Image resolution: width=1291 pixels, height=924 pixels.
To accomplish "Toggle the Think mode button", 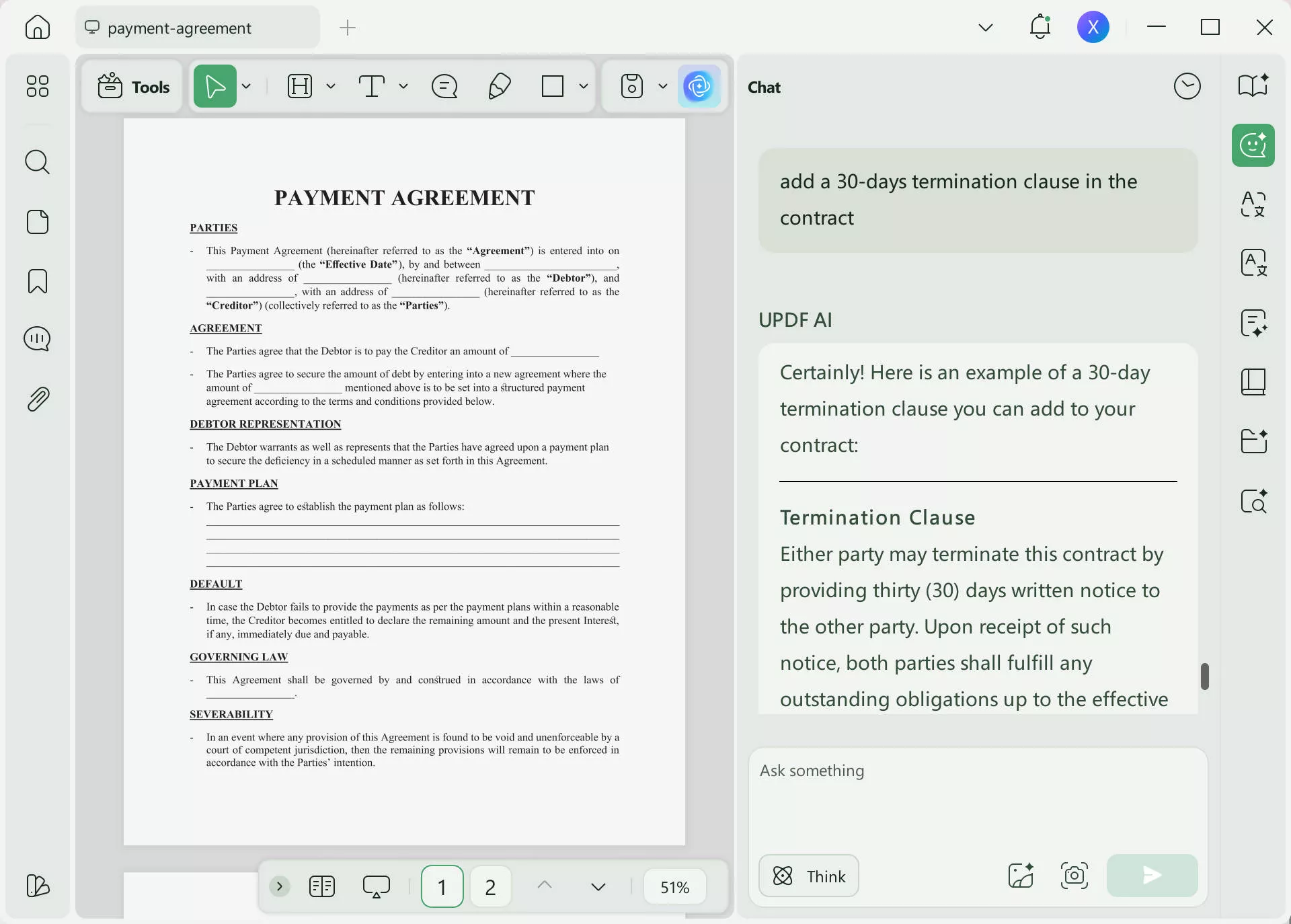I will (809, 876).
